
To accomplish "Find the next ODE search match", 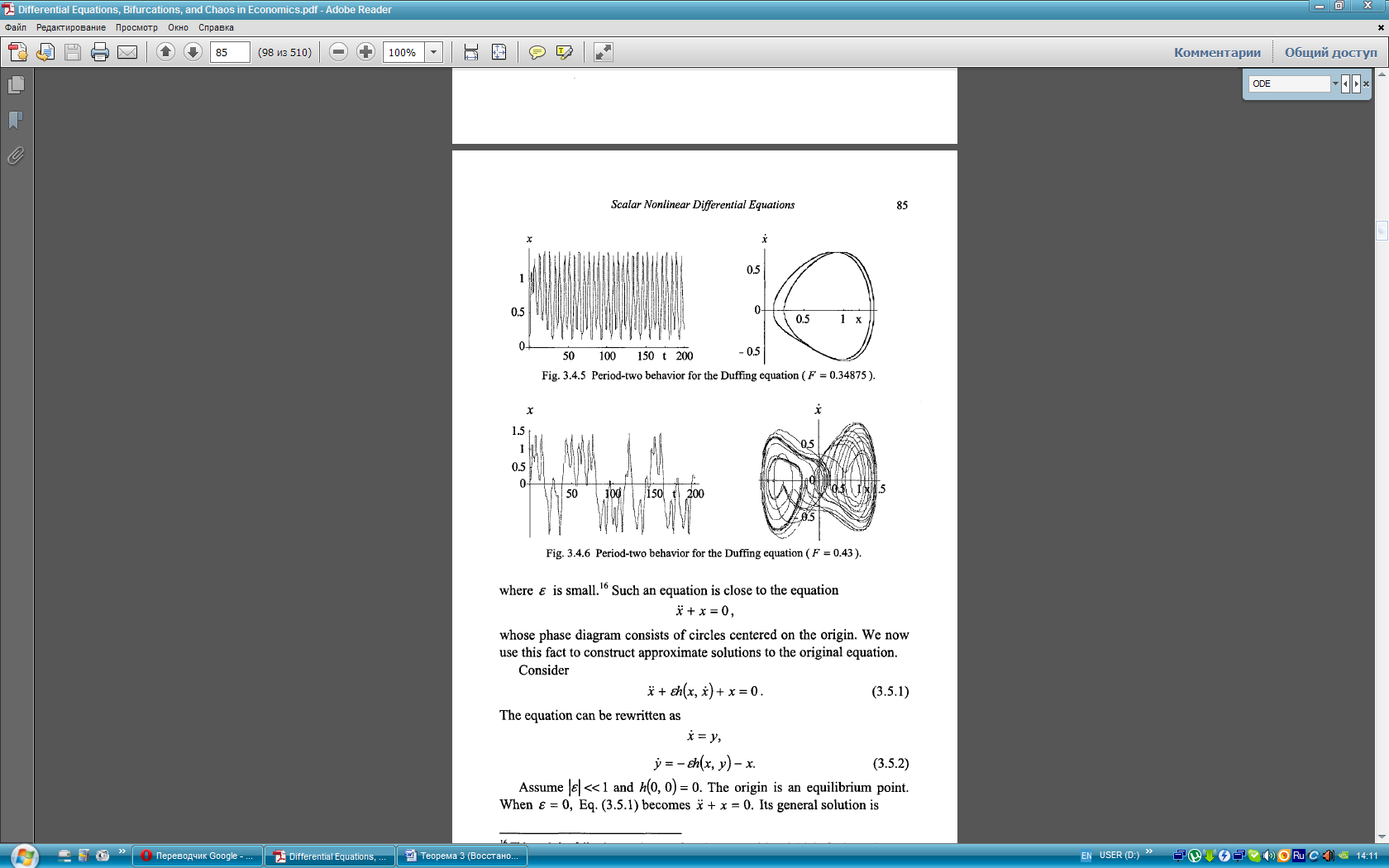I will click(1356, 83).
